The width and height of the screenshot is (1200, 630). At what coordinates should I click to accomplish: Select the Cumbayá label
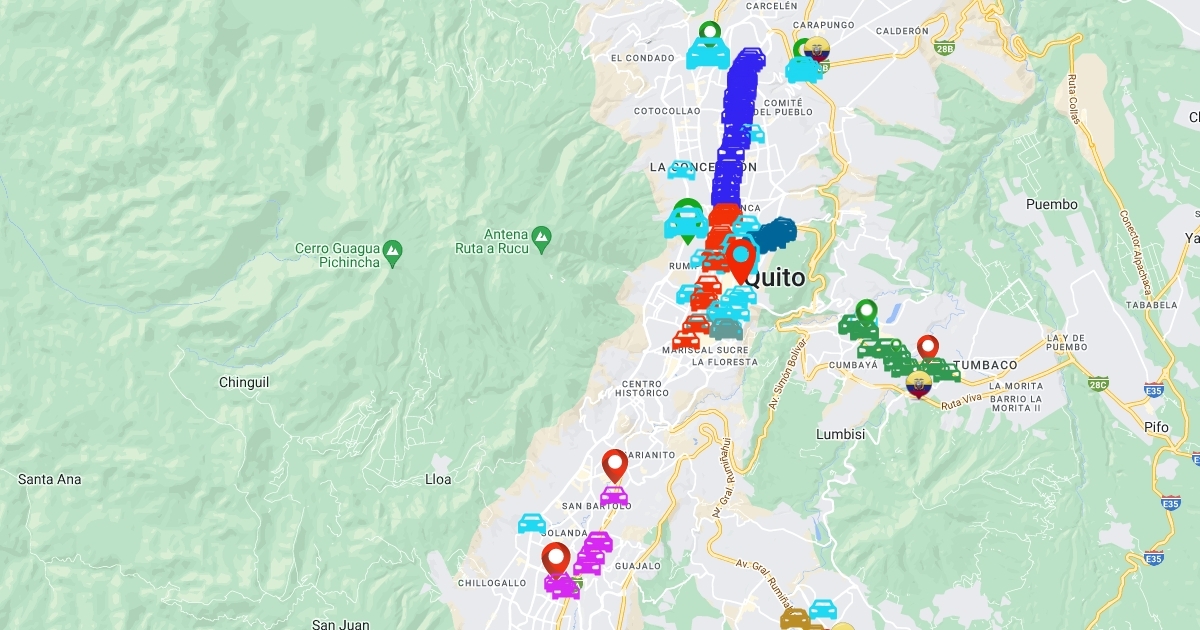(853, 365)
